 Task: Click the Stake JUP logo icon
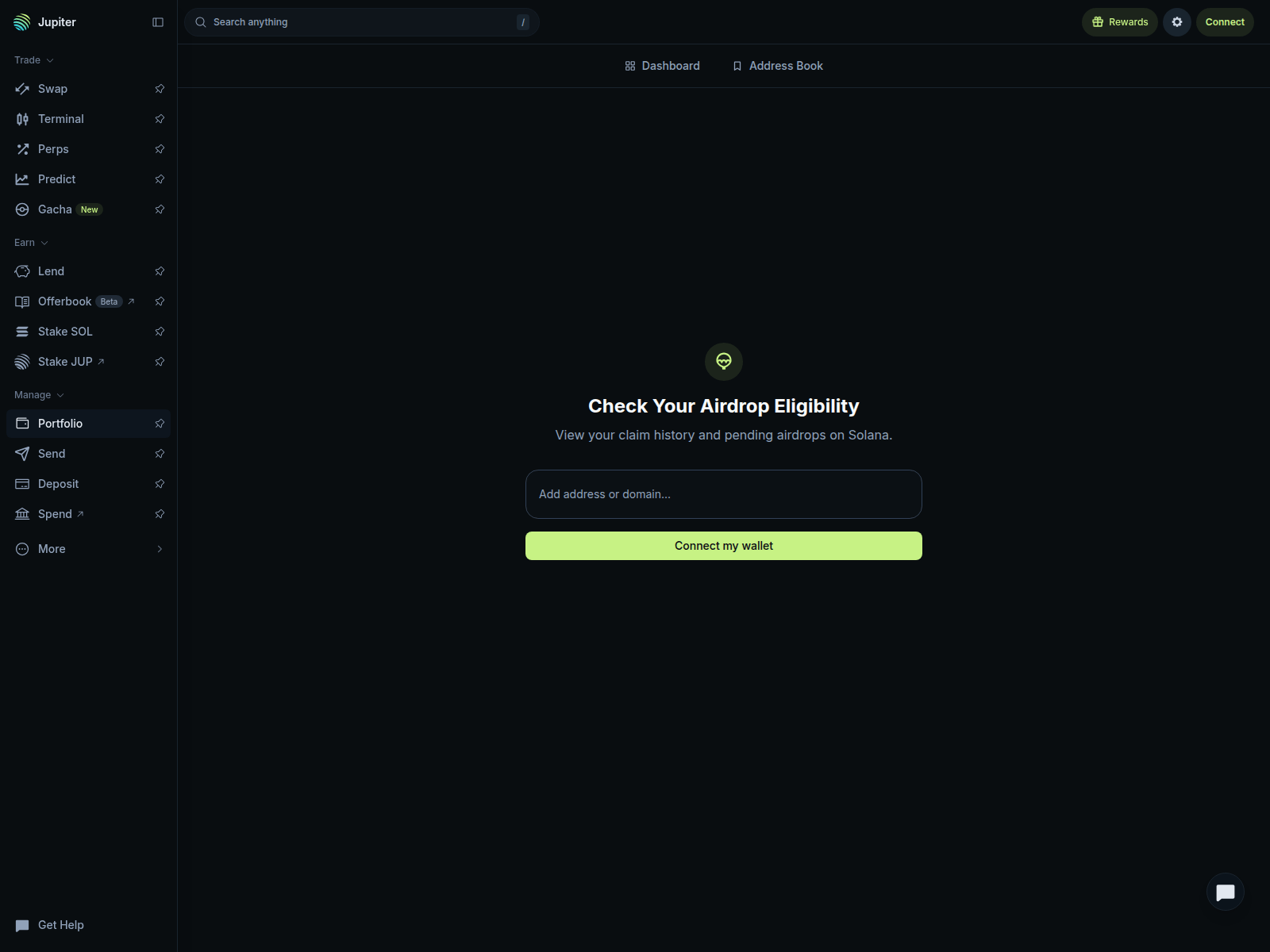[22, 362]
